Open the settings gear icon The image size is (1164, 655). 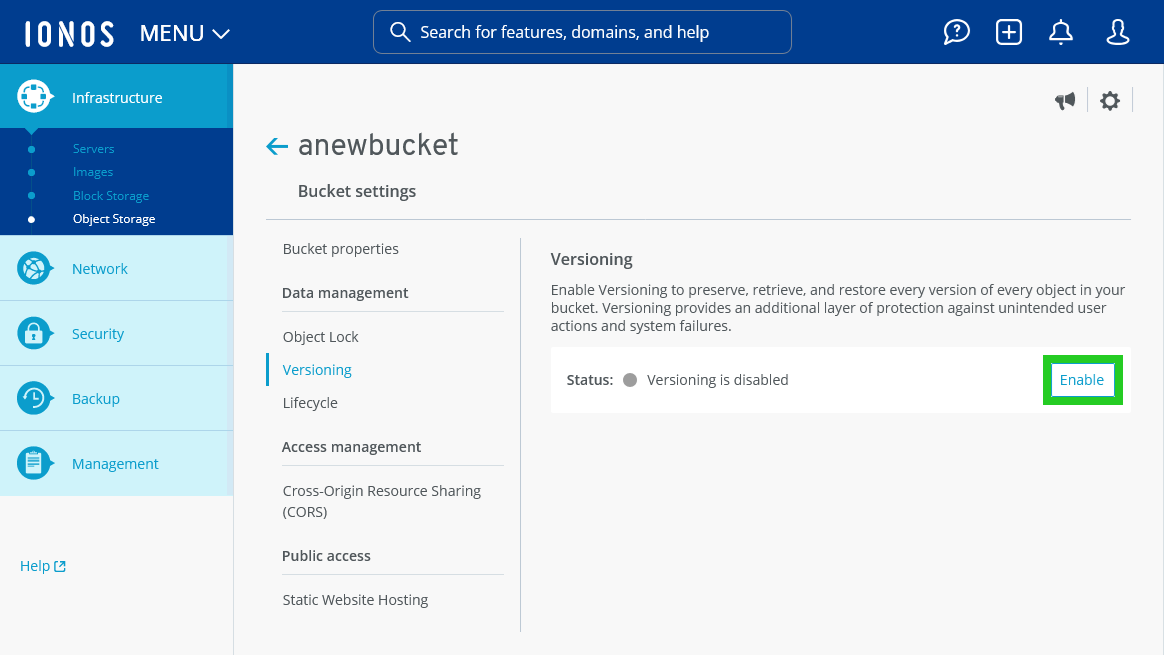pyautogui.click(x=1110, y=100)
